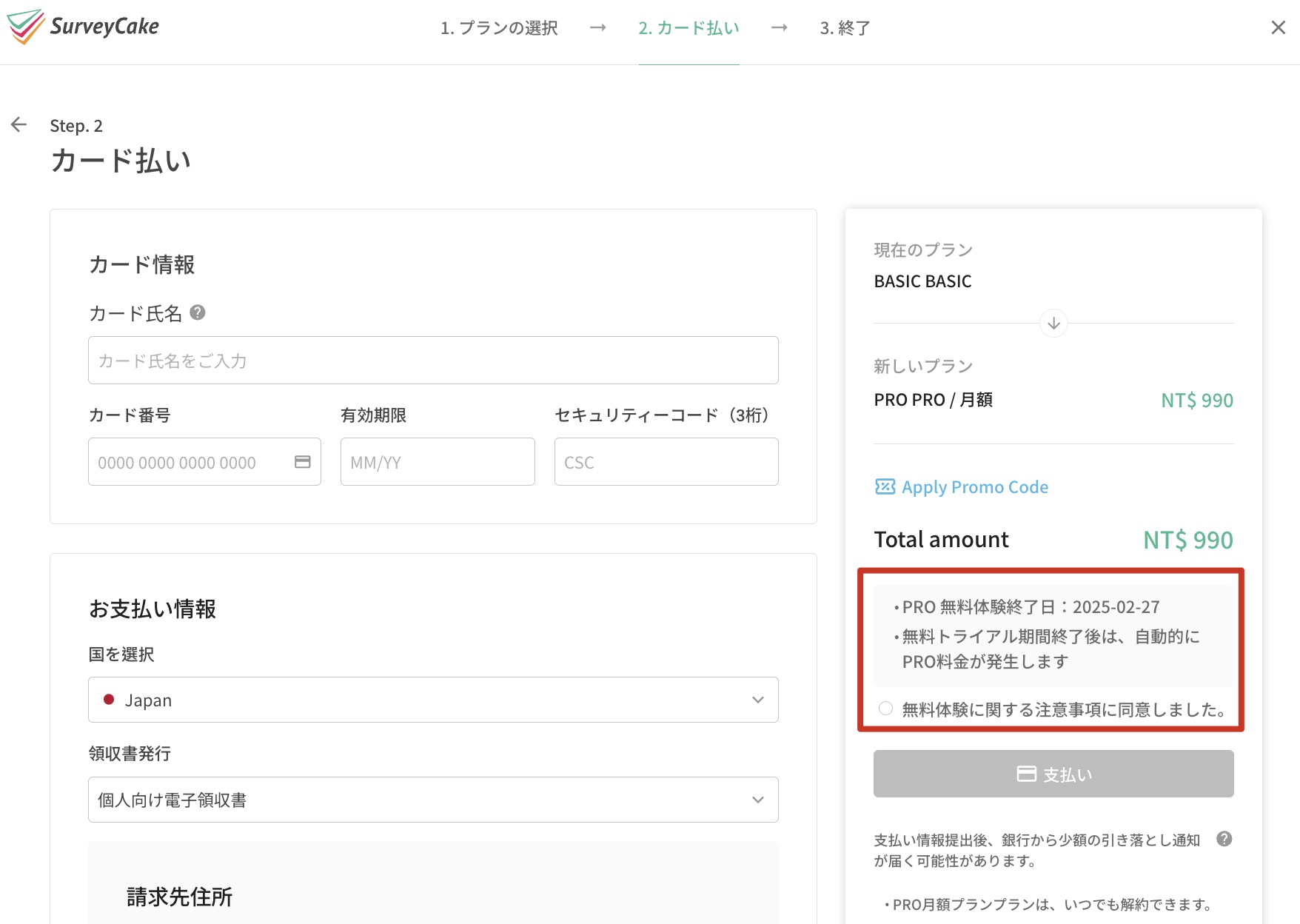Click the promo code ticket icon

point(885,486)
